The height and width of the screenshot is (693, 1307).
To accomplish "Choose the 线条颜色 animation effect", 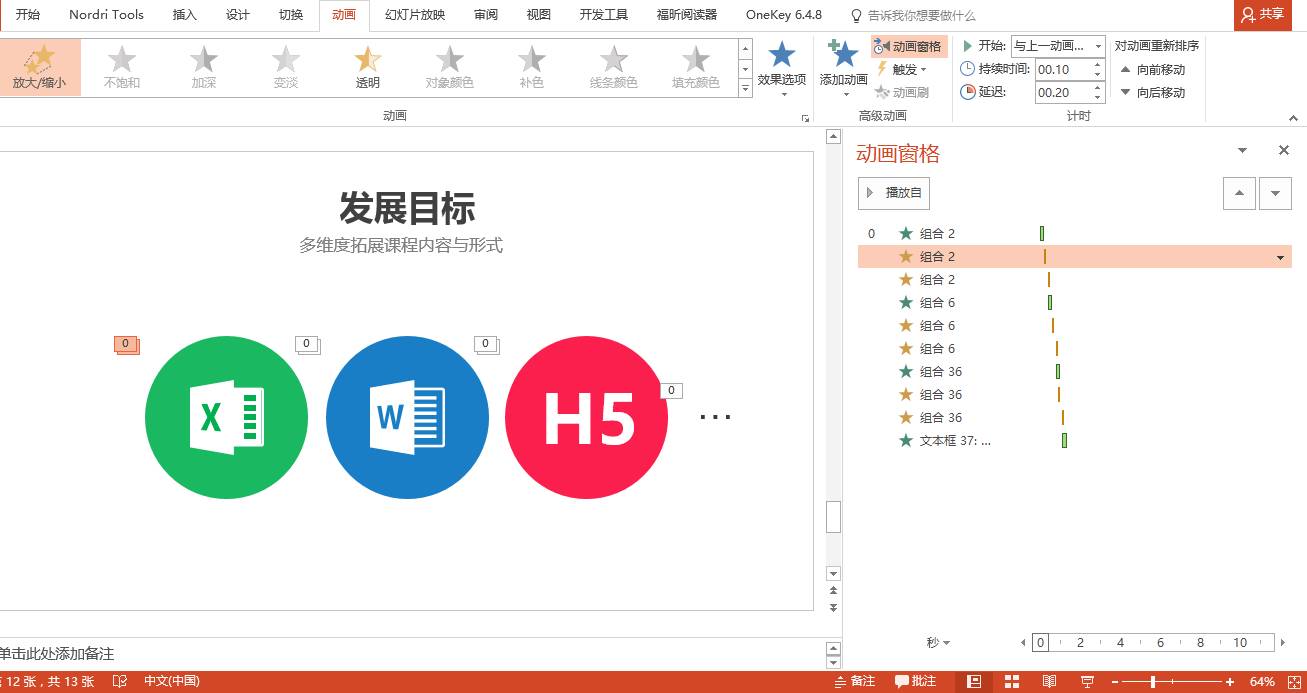I will pyautogui.click(x=614, y=67).
